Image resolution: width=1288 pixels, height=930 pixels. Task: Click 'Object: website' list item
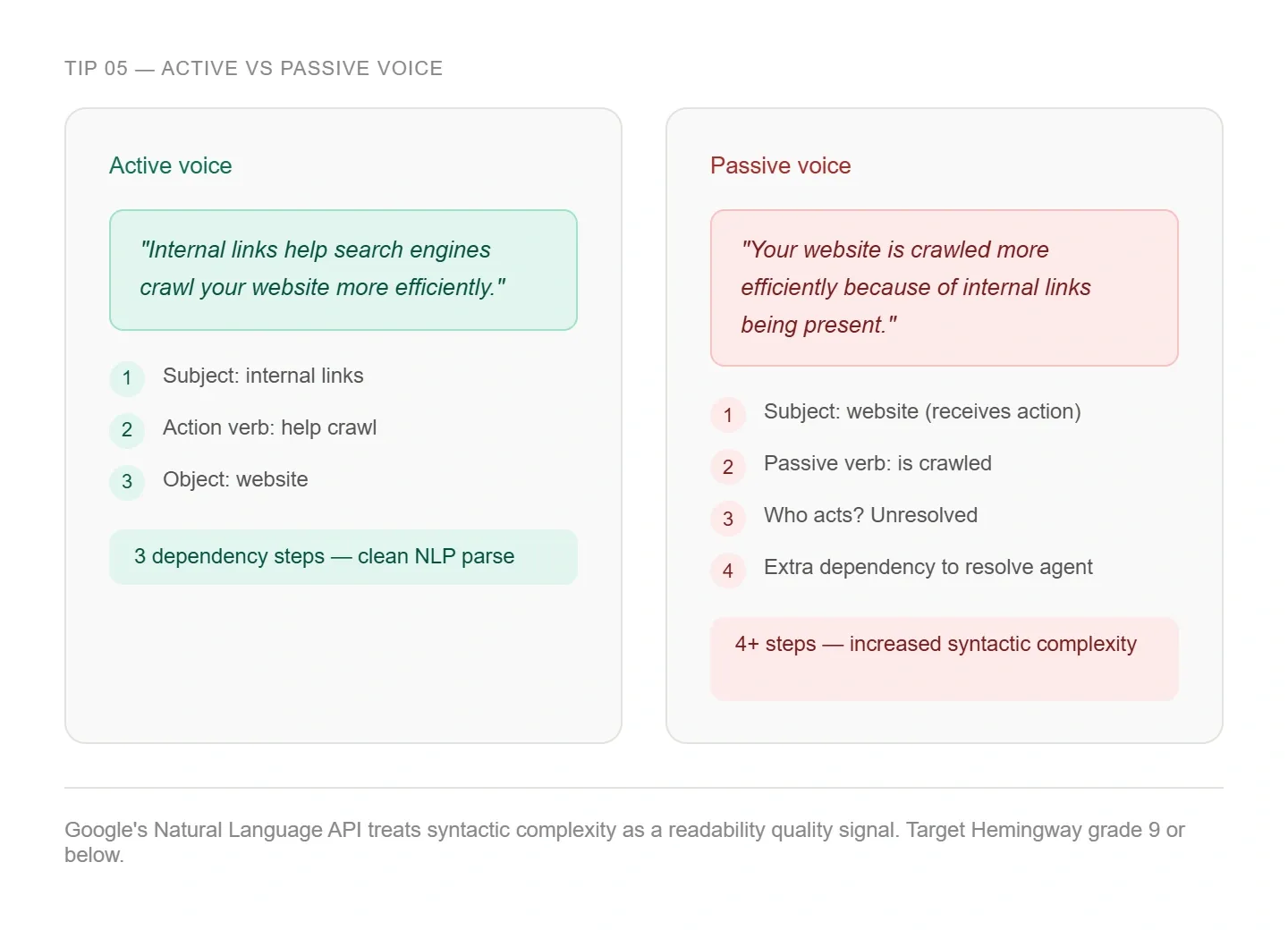coord(235,479)
